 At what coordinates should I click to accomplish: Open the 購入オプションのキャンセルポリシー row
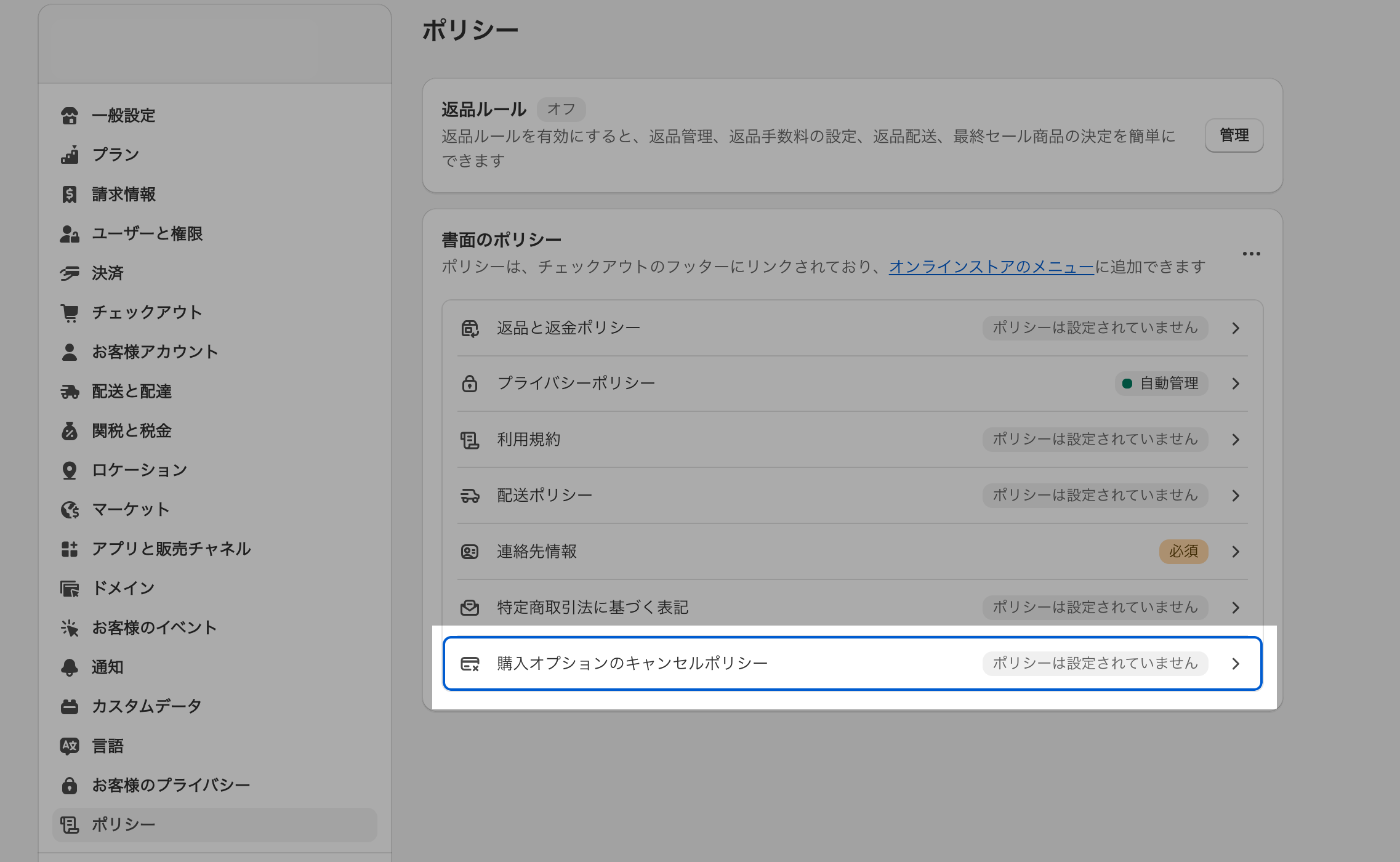[x=632, y=663]
